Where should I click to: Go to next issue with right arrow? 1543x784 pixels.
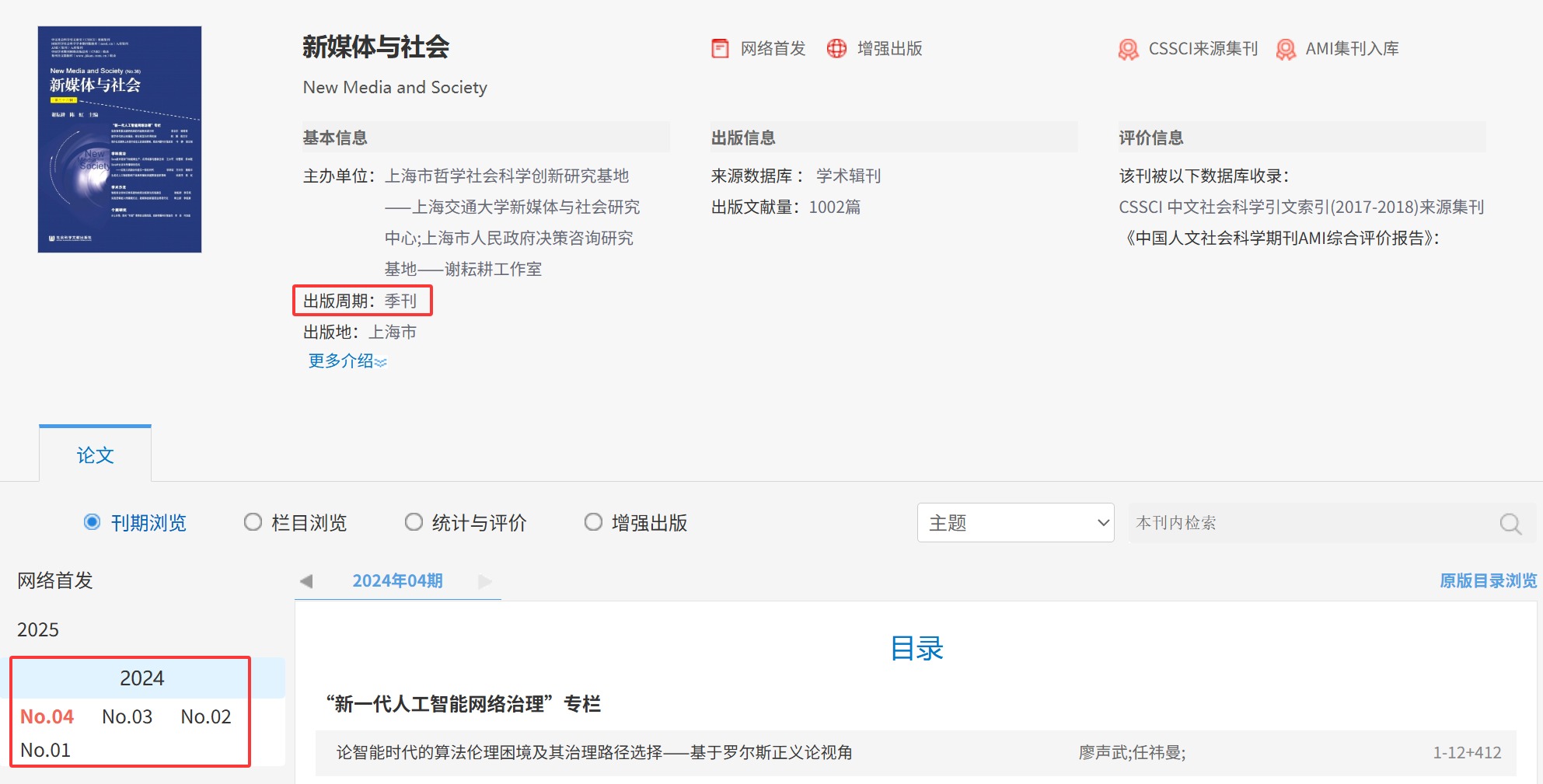coord(485,581)
